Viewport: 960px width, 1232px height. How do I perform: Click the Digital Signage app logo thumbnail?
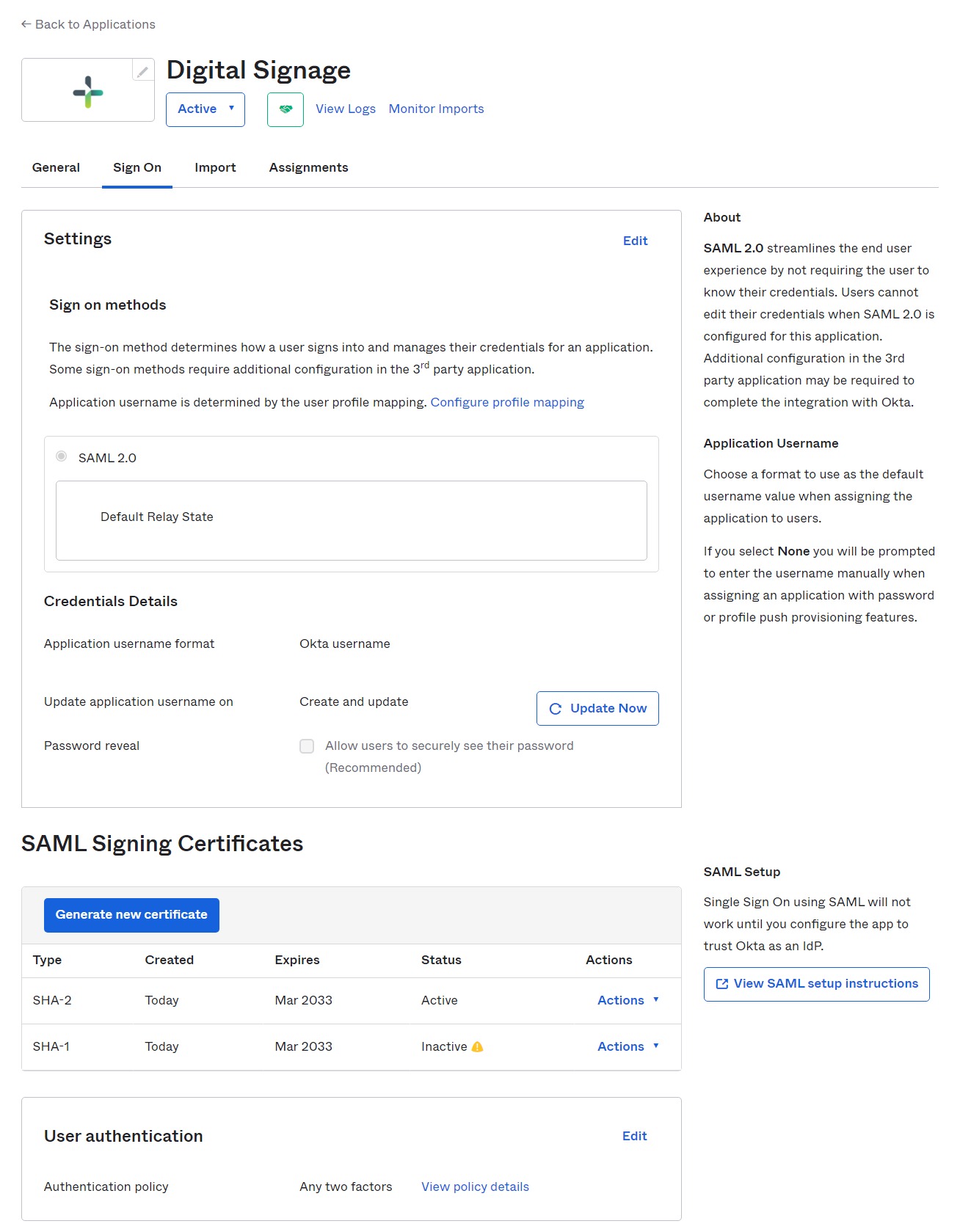coord(88,90)
